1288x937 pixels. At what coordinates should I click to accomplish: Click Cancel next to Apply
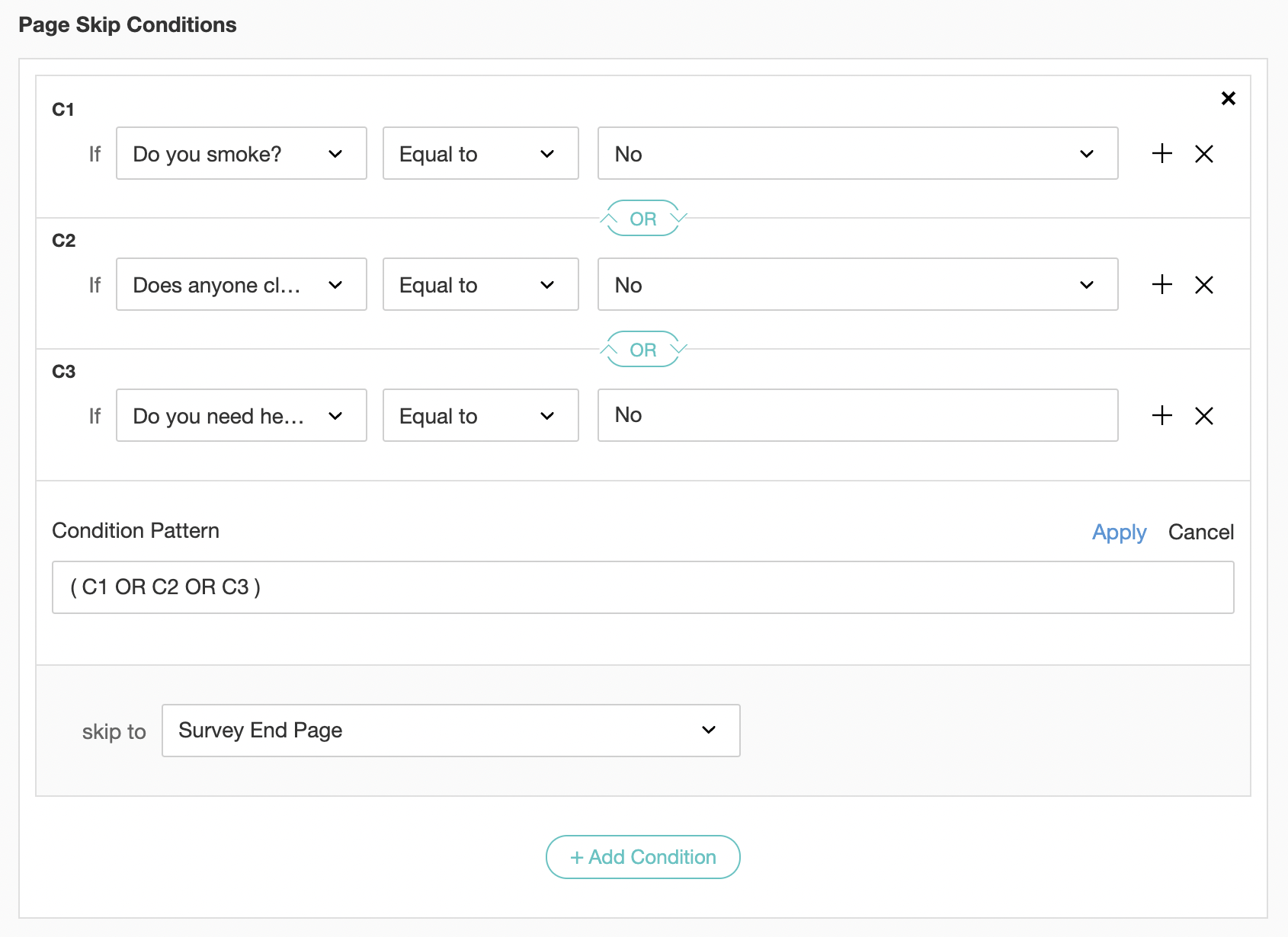click(x=1200, y=532)
